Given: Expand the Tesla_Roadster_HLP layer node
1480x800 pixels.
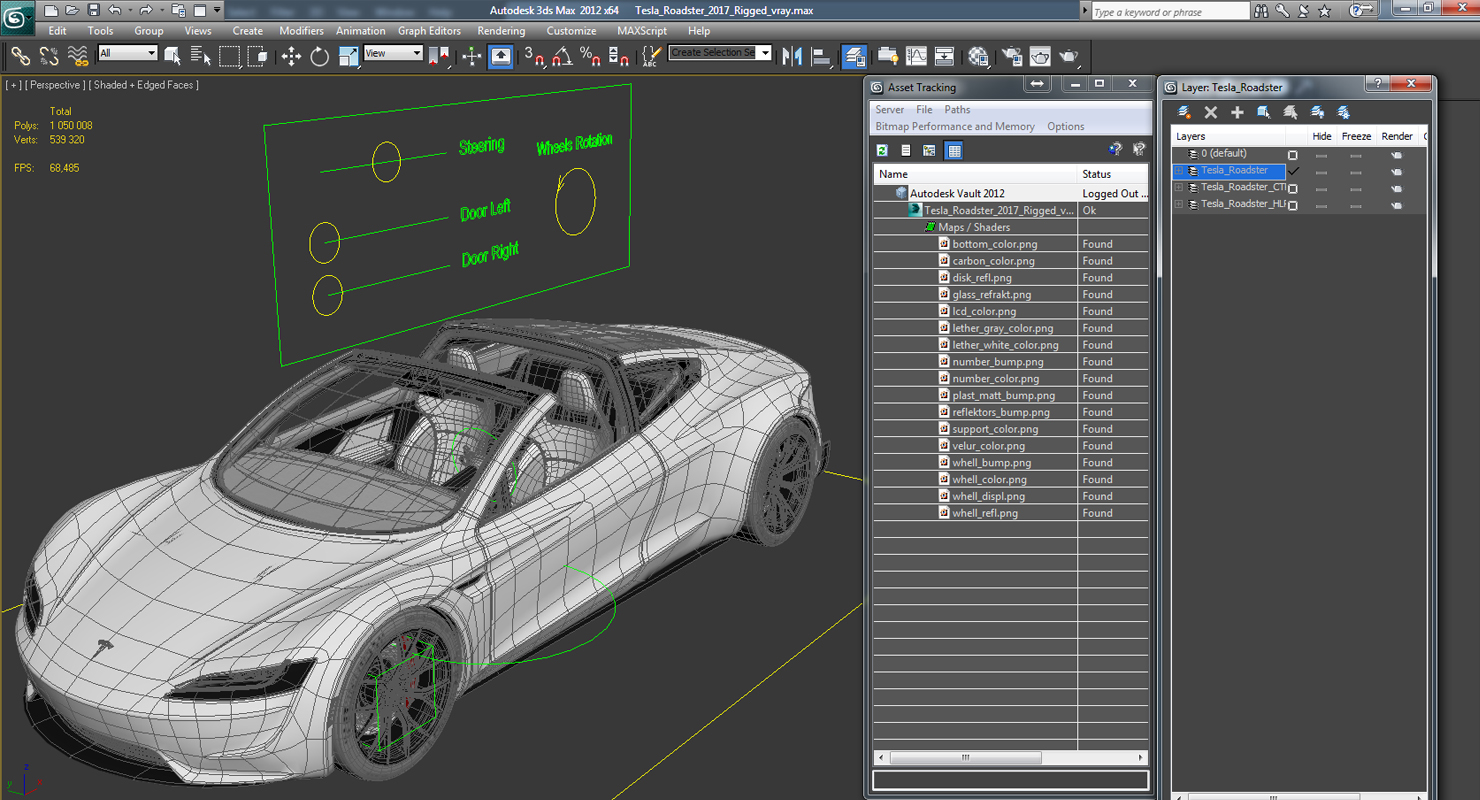Looking at the screenshot, I should click(1180, 205).
